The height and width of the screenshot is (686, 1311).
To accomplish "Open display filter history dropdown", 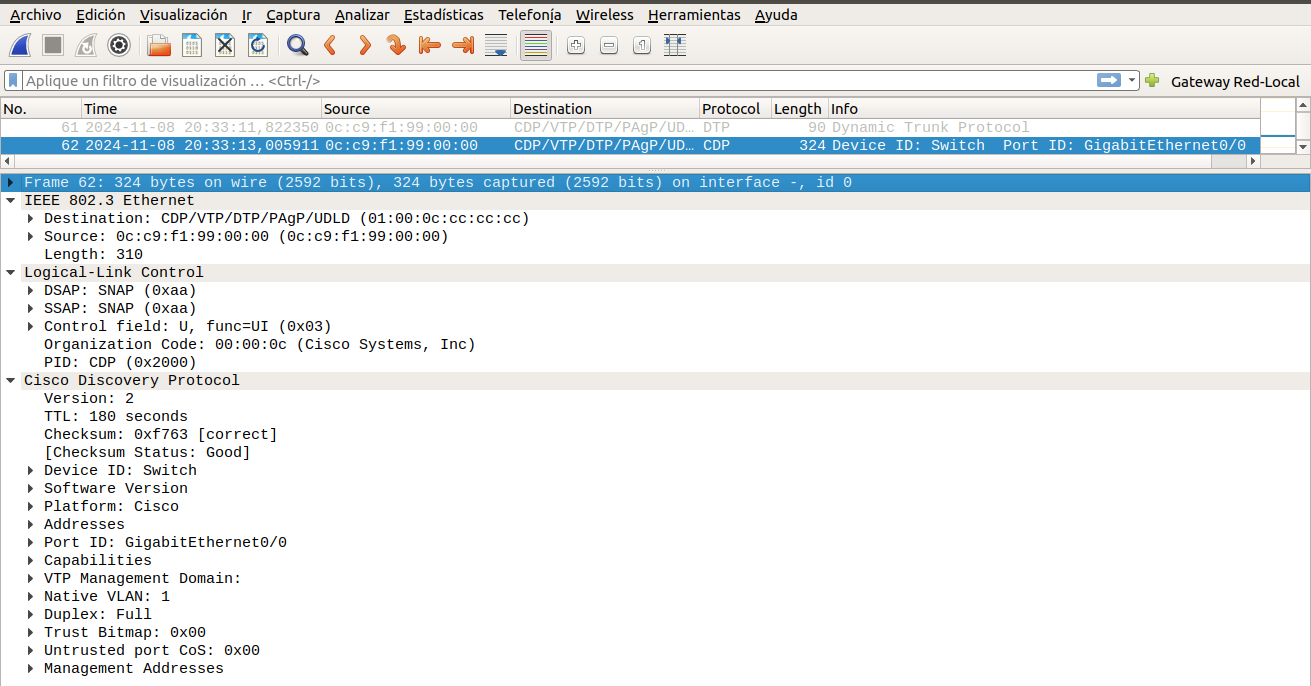I will click(1132, 81).
